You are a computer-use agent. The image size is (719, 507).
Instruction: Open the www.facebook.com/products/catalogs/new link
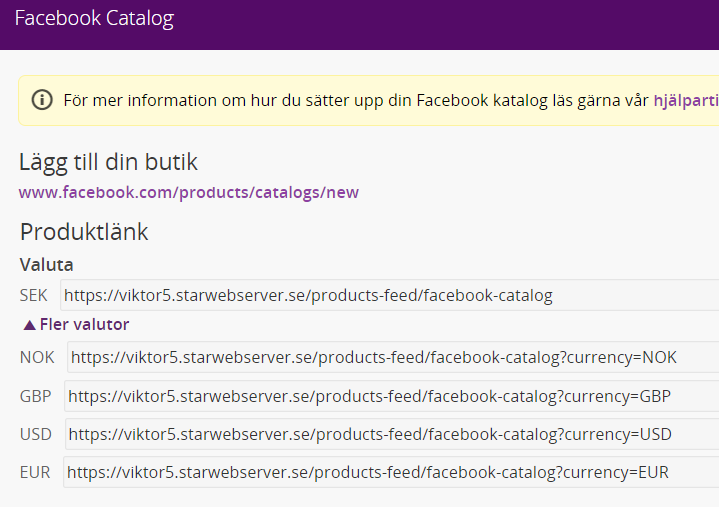(x=188, y=192)
